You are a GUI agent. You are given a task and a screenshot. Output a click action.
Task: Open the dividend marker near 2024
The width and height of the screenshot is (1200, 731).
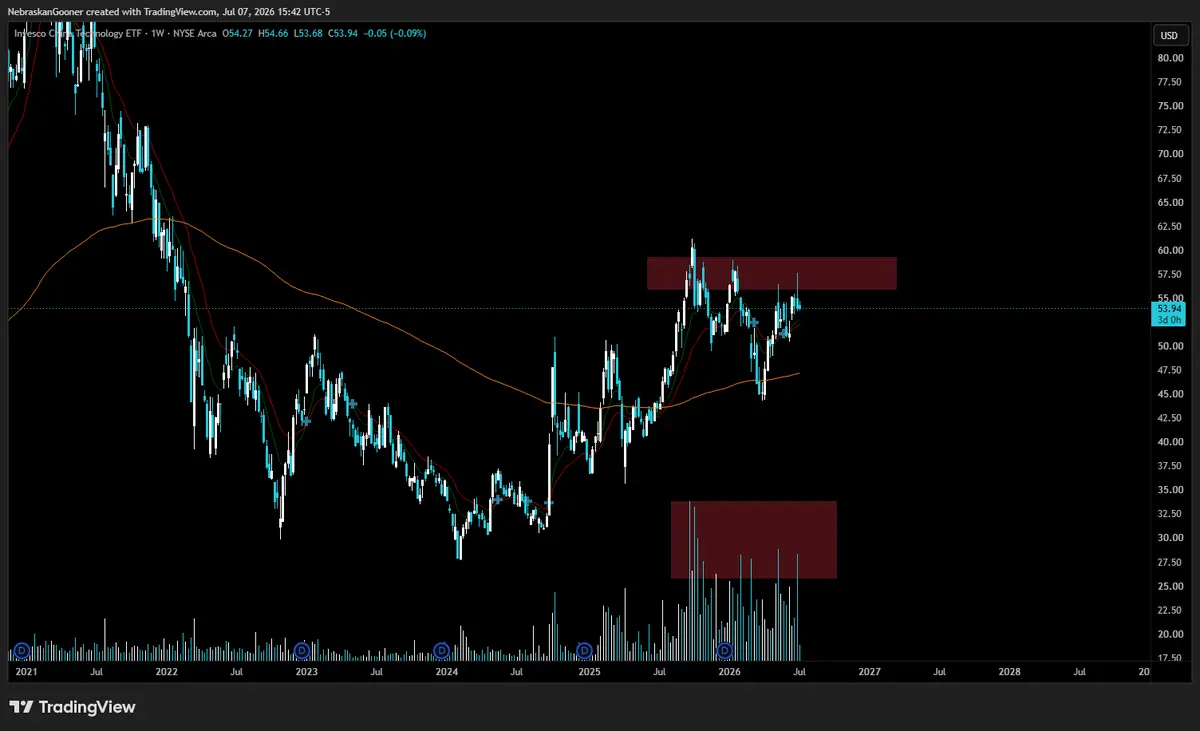point(443,651)
